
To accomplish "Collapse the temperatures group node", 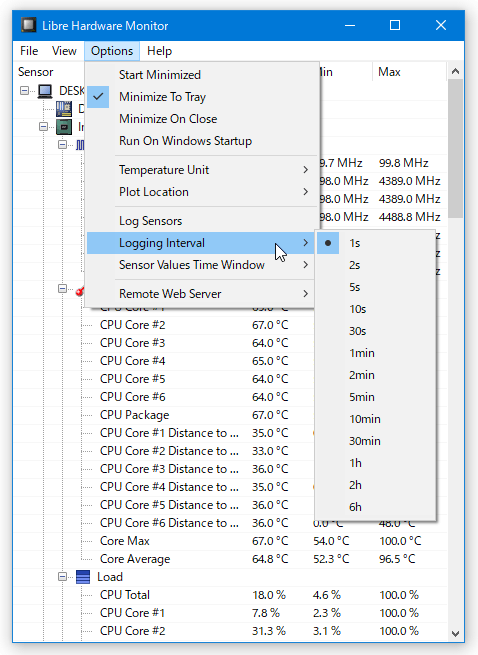I will [x=62, y=289].
